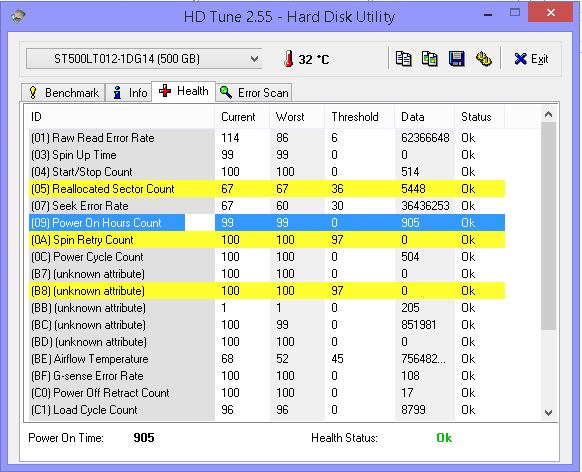Viewport: 582px width, 472px height.
Task: Select the Raw Read Error Rate row
Action: 267,138
